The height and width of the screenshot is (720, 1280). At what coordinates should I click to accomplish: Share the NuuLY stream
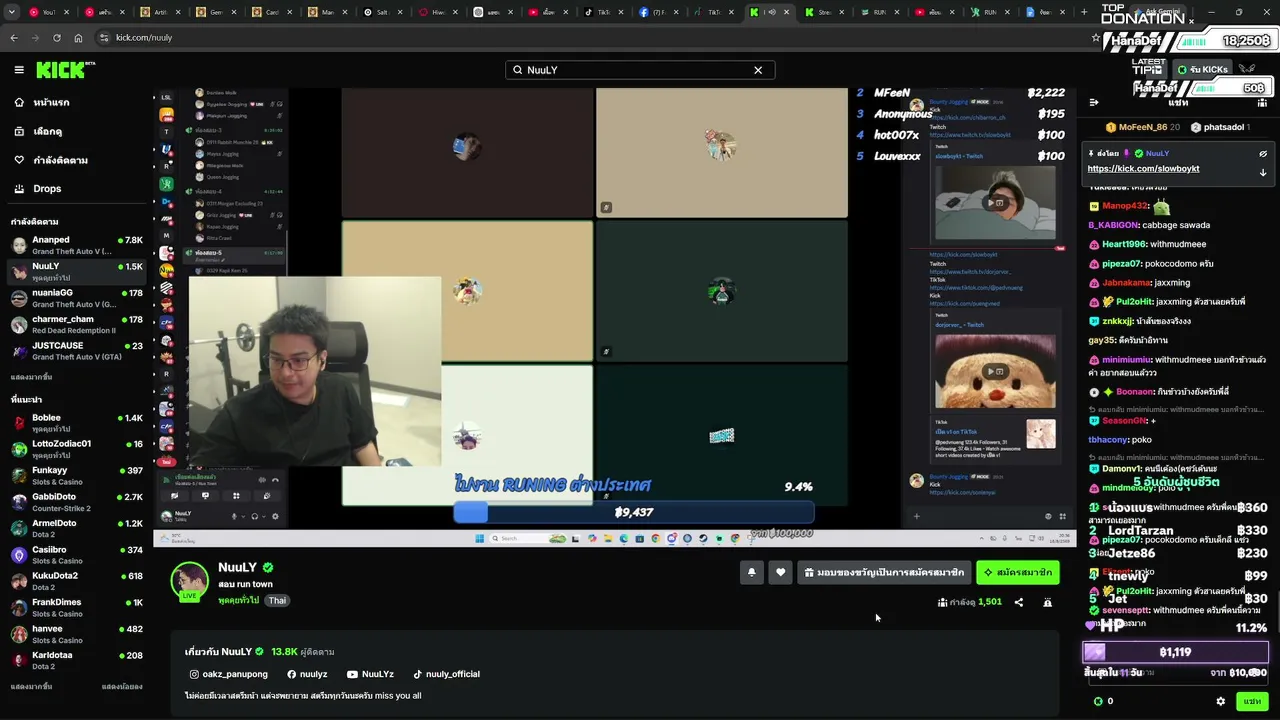pyautogui.click(x=1018, y=602)
